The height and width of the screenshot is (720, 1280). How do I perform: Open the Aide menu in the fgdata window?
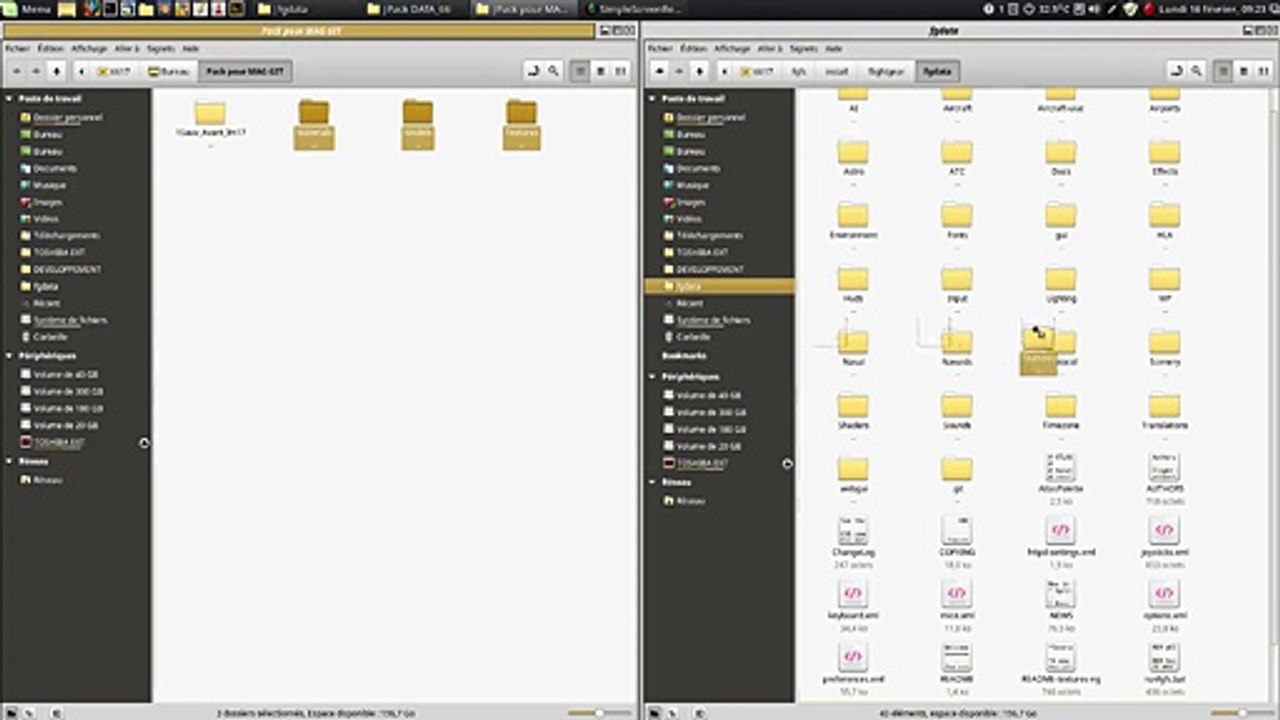[x=833, y=48]
